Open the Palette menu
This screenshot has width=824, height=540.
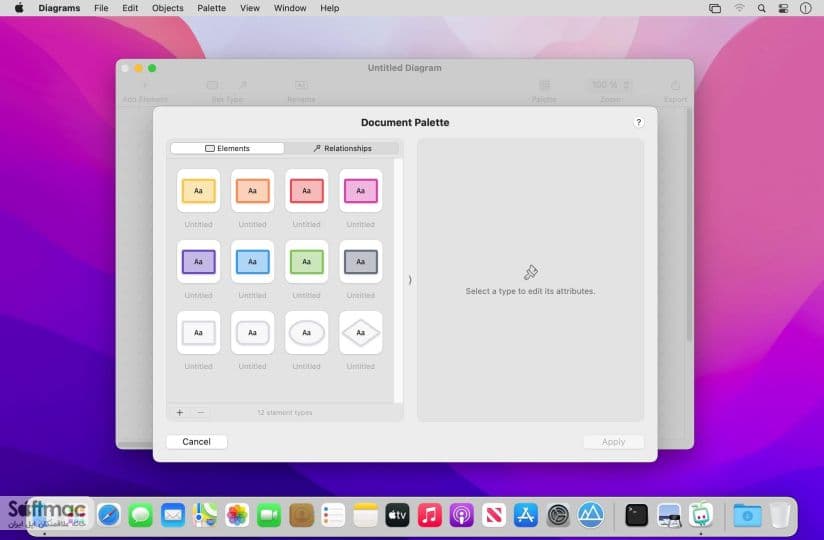[211, 8]
